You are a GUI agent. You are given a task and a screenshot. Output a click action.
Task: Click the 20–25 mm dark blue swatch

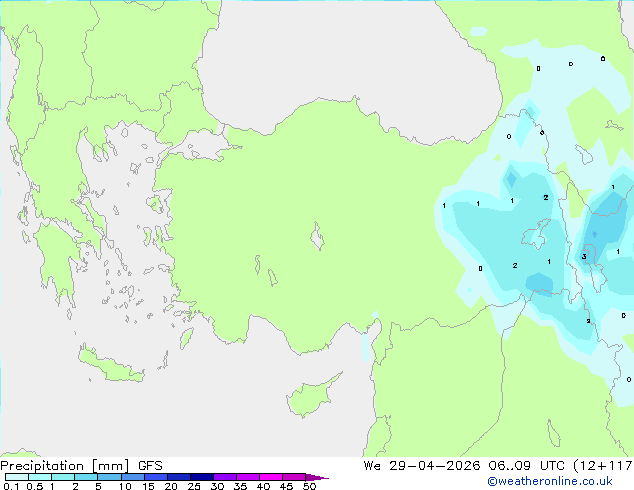tap(179, 477)
